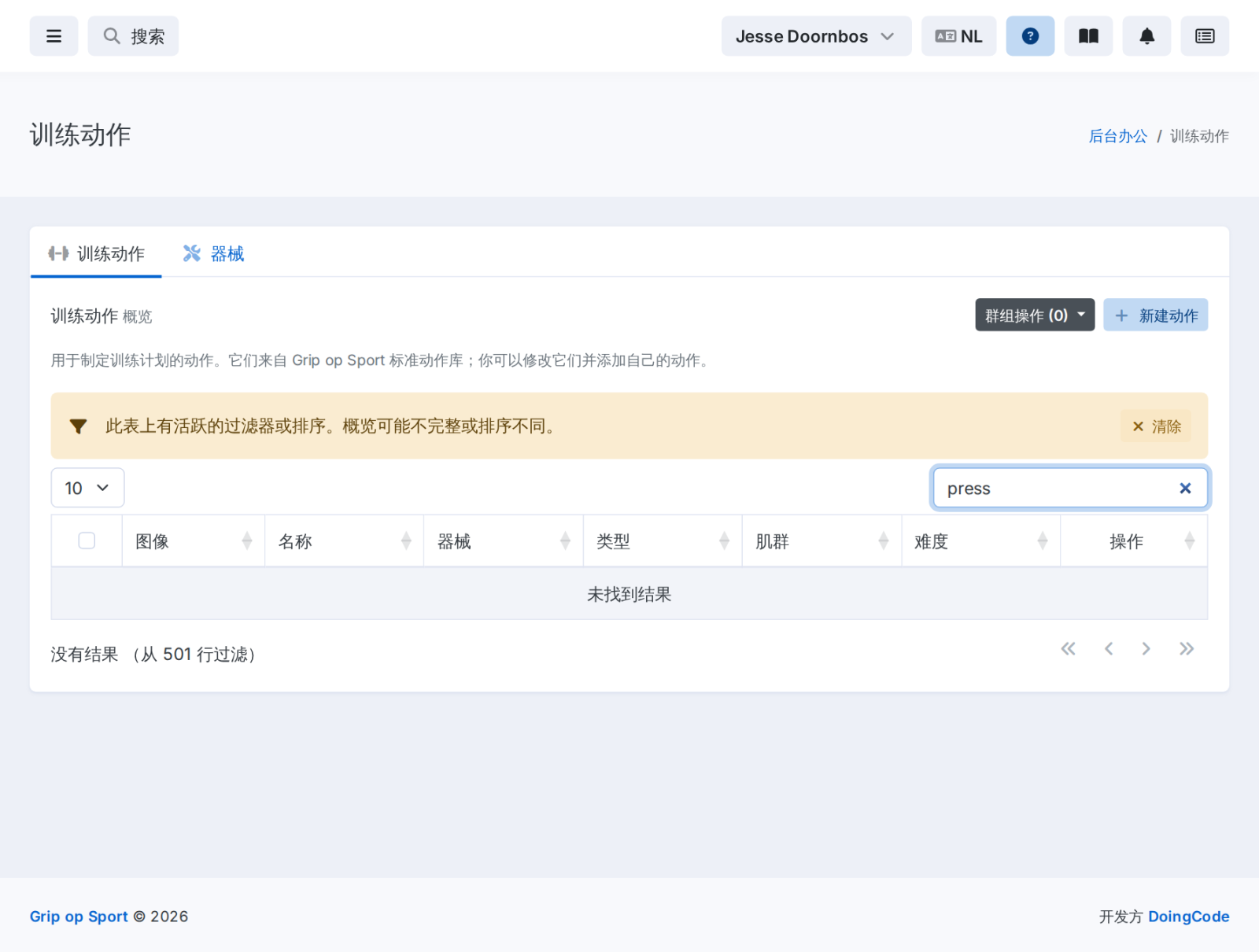The height and width of the screenshot is (952, 1259).
Task: Switch to the 器械 tab
Action: point(213,253)
